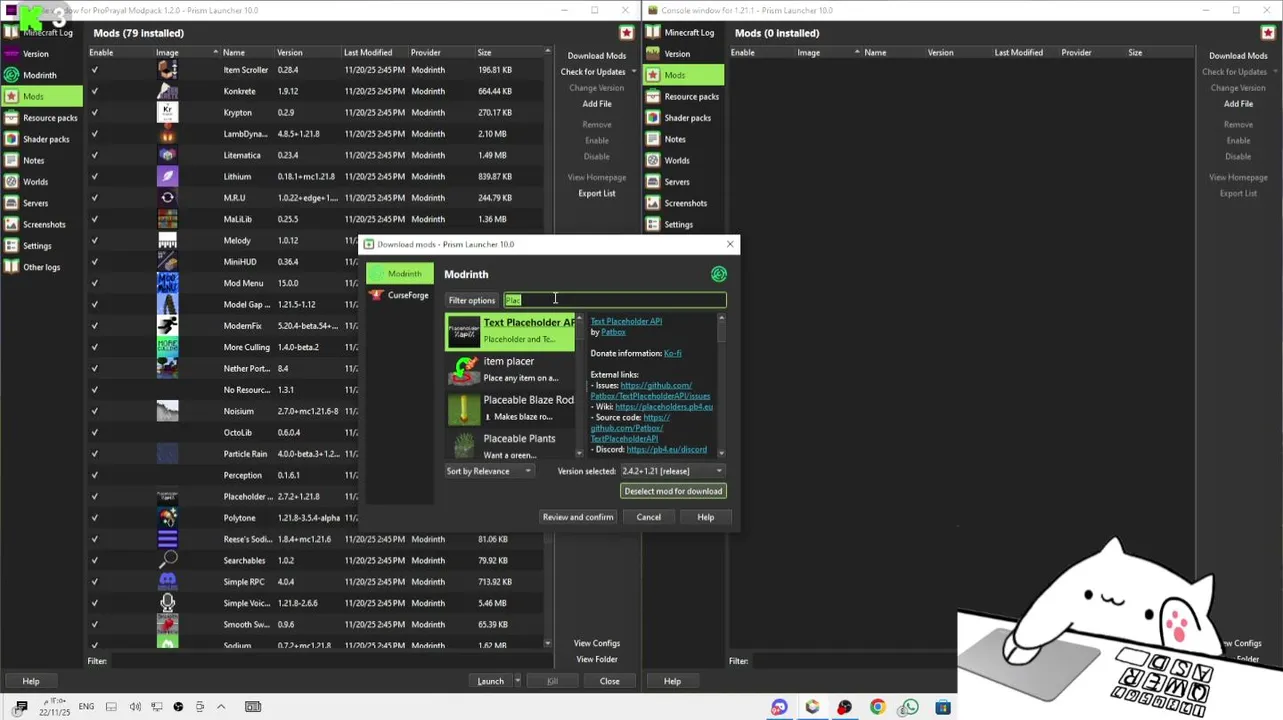Open Screenshots tab in right 1.21.1 window
The image size is (1283, 720).
pos(684,203)
